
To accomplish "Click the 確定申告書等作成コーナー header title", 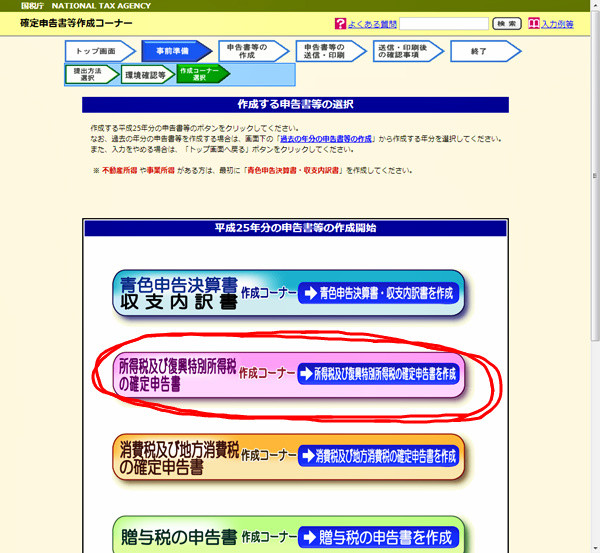I will click(76, 23).
